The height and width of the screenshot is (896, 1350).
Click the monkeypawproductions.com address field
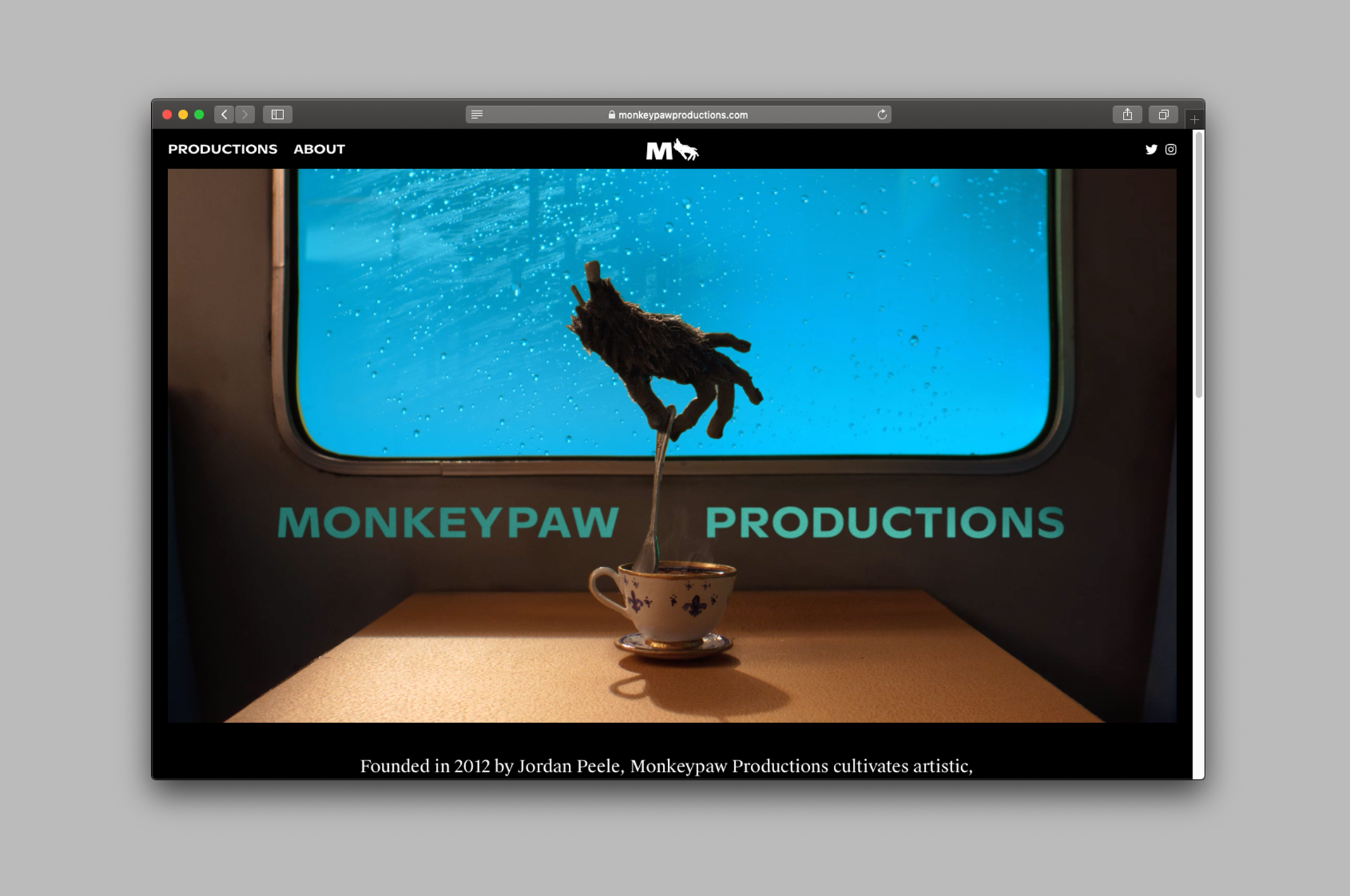[x=682, y=115]
